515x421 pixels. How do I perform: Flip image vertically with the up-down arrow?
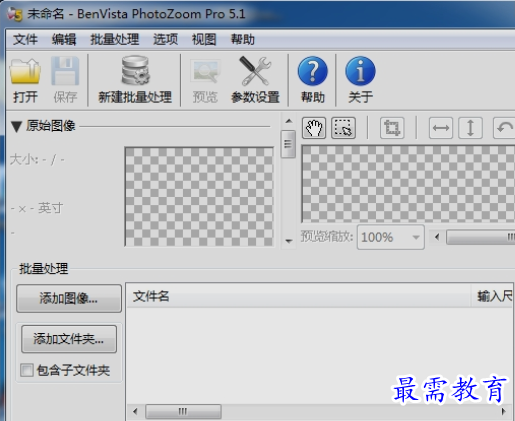point(470,128)
